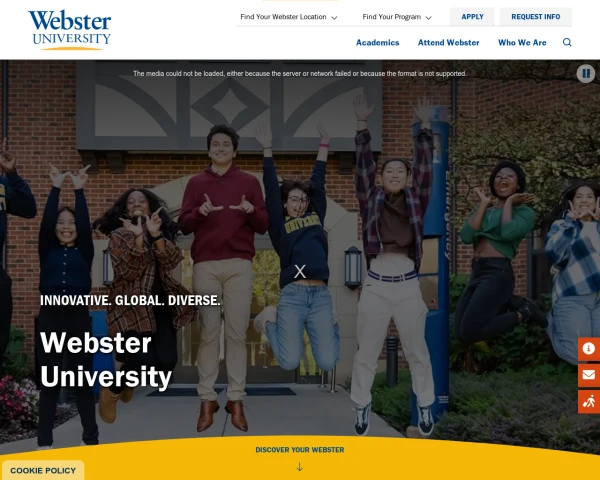The width and height of the screenshot is (600, 480).
Task: Open the Academics menu
Action: click(x=377, y=42)
